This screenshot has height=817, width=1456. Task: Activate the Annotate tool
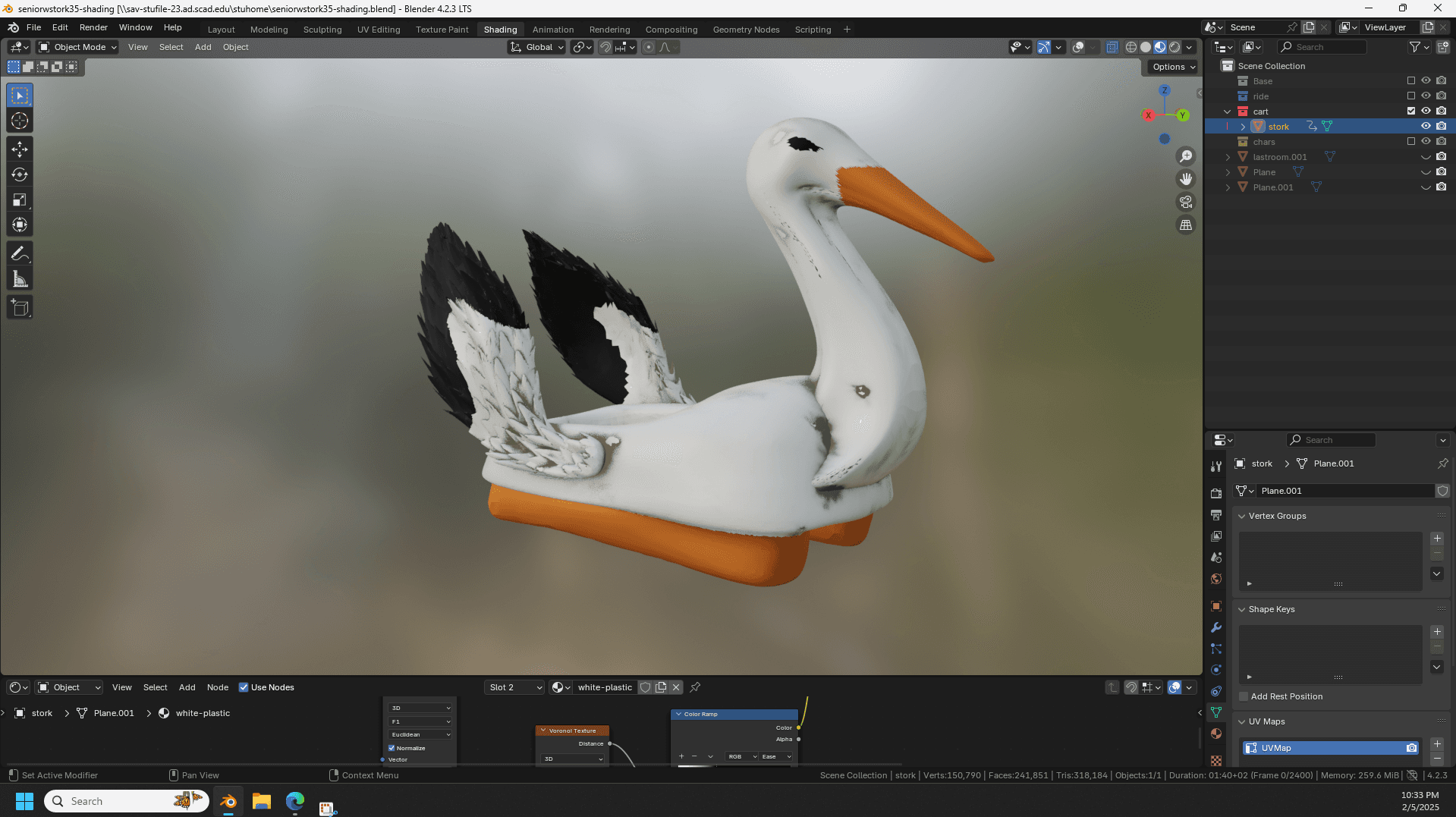pos(20,254)
